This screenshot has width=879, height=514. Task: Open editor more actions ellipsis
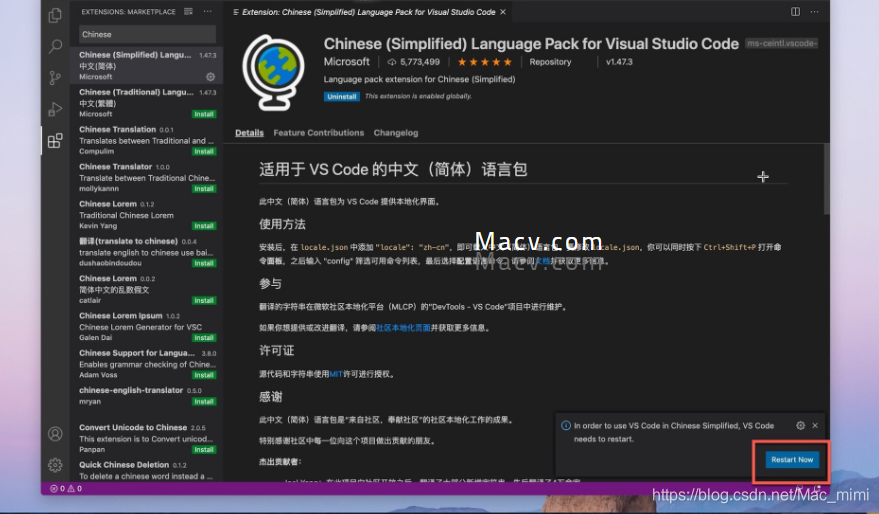tap(814, 12)
